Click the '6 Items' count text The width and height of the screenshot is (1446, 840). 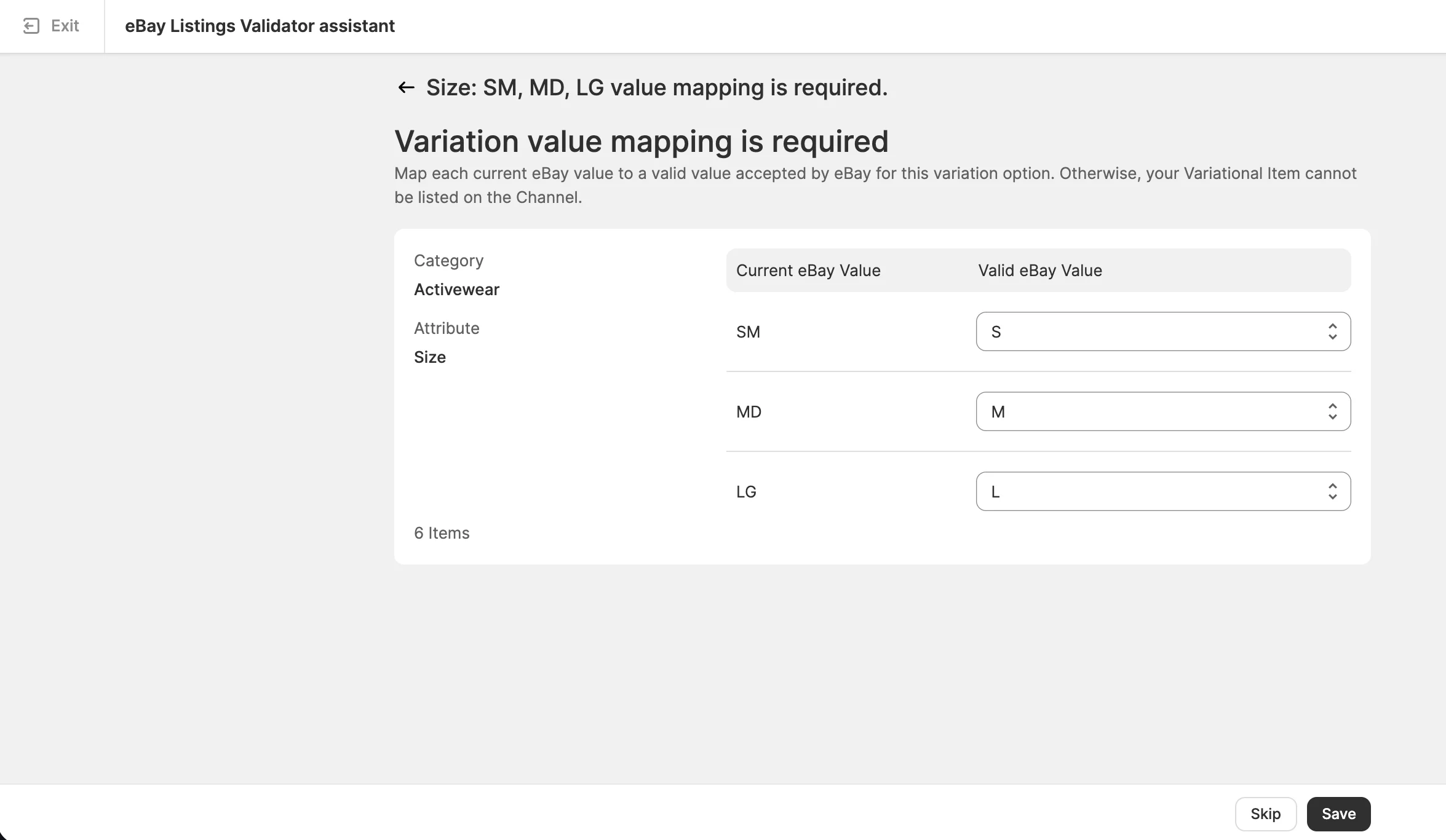(x=442, y=533)
